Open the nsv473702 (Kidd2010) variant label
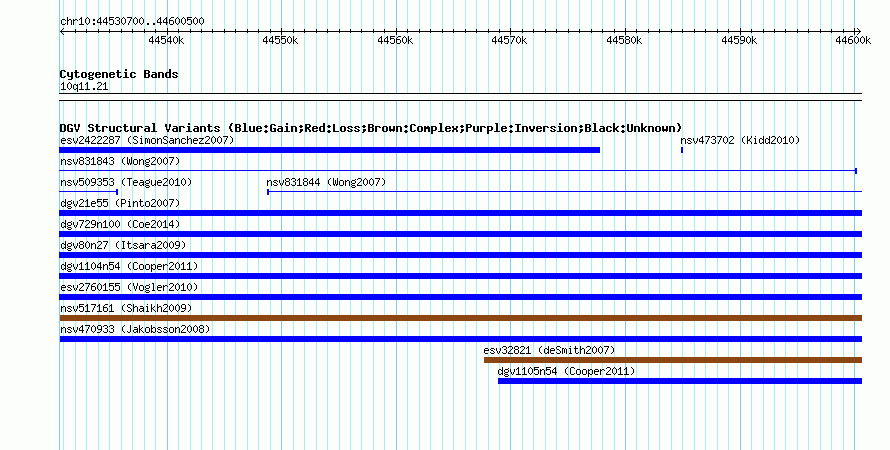 (740, 140)
